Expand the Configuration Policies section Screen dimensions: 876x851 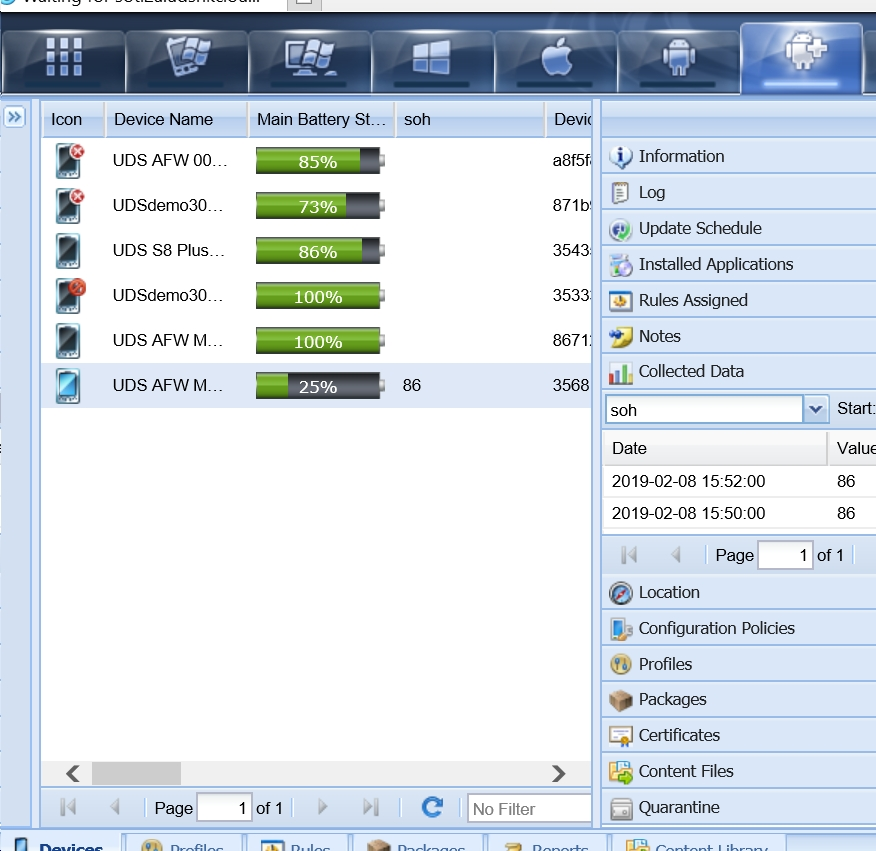coord(716,629)
